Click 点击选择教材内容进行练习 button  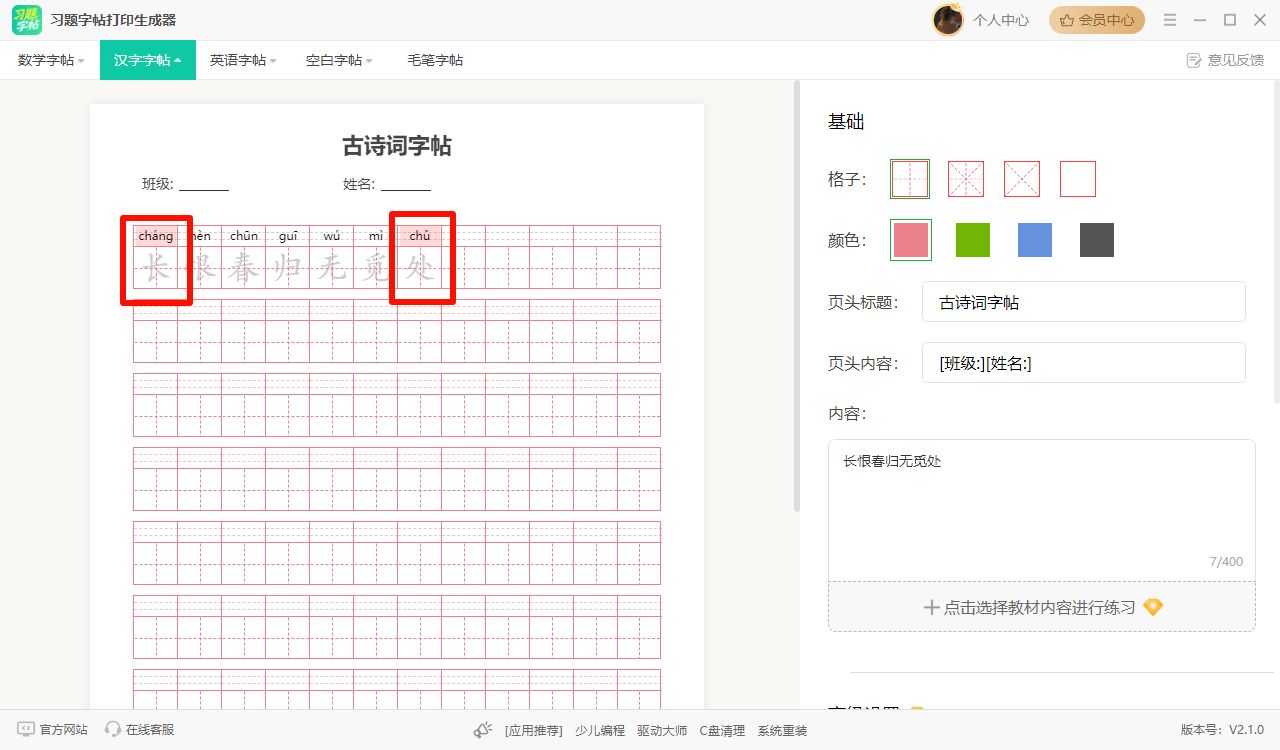point(1041,607)
